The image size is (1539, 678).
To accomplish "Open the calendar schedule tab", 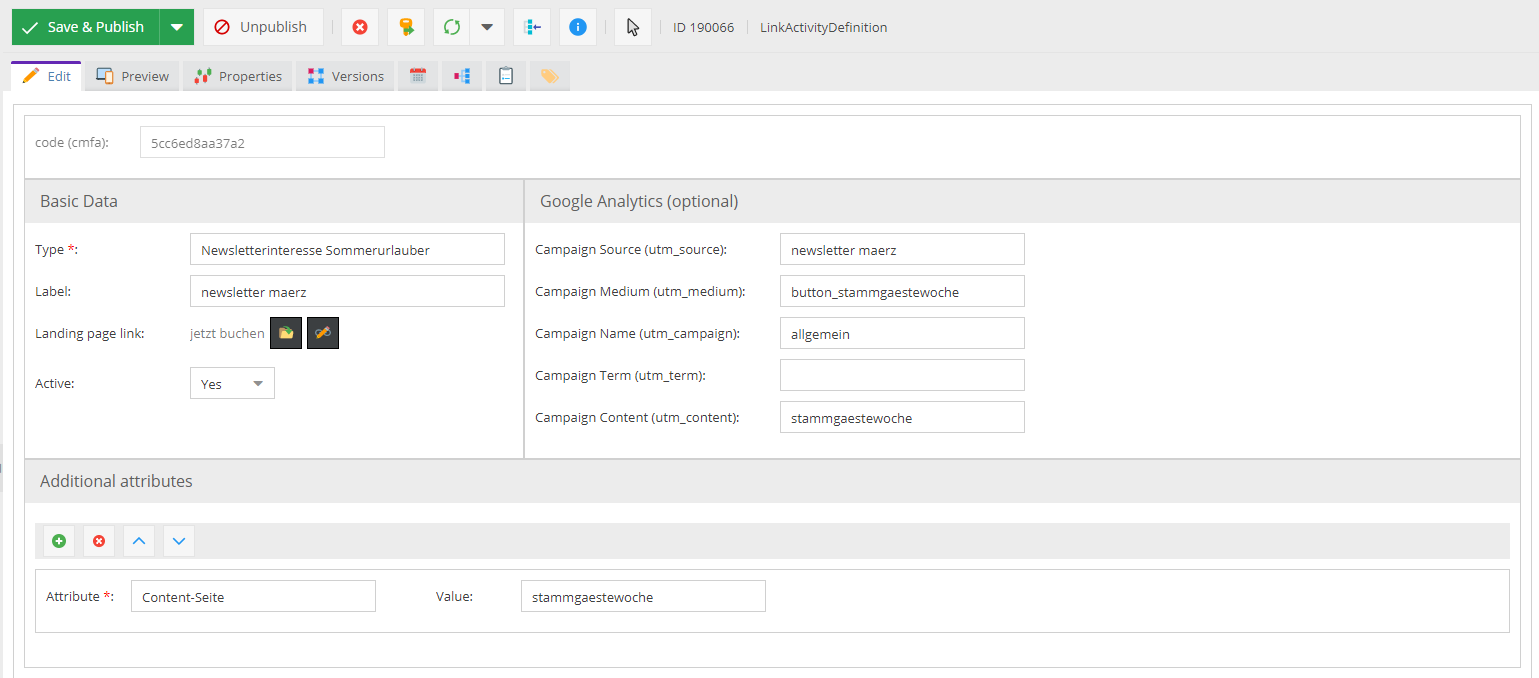I will (x=418, y=76).
